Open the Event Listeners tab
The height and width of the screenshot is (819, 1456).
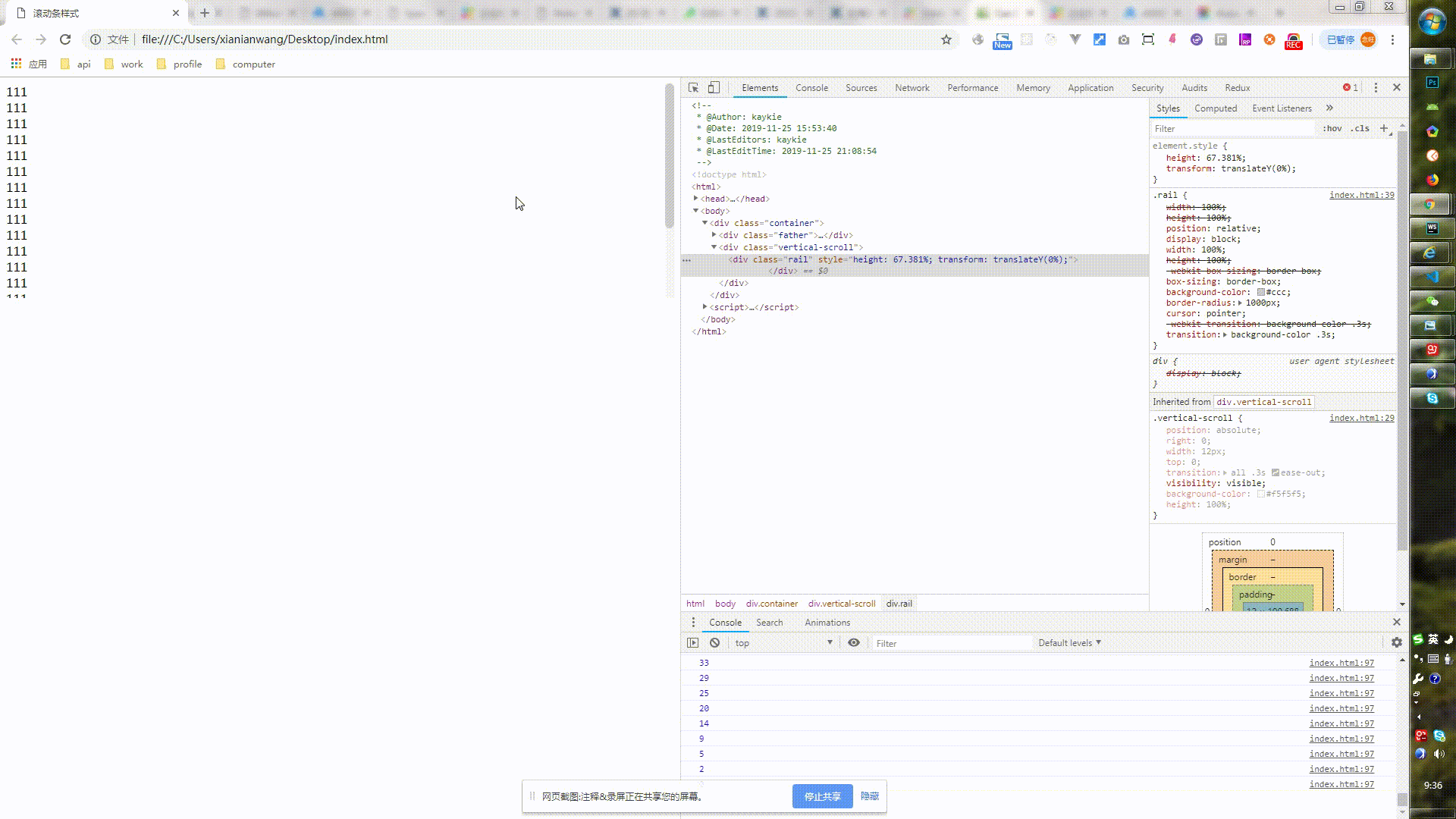[1282, 108]
